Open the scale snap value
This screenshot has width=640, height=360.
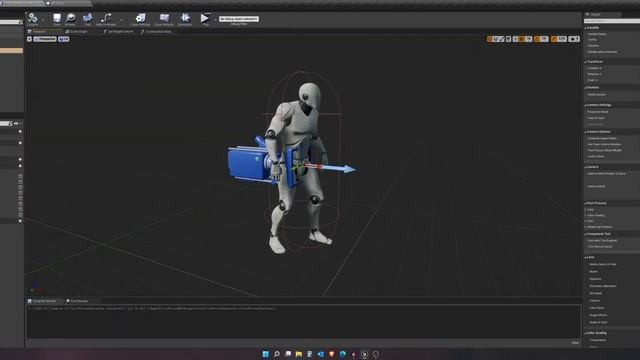point(562,39)
